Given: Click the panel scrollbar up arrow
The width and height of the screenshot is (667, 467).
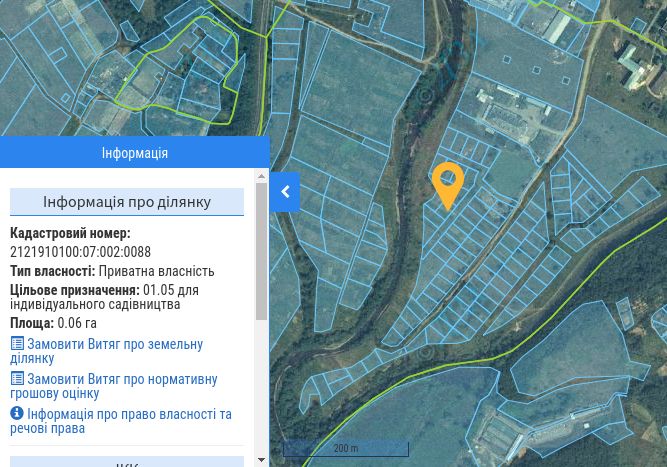Looking at the screenshot, I should coord(261,176).
